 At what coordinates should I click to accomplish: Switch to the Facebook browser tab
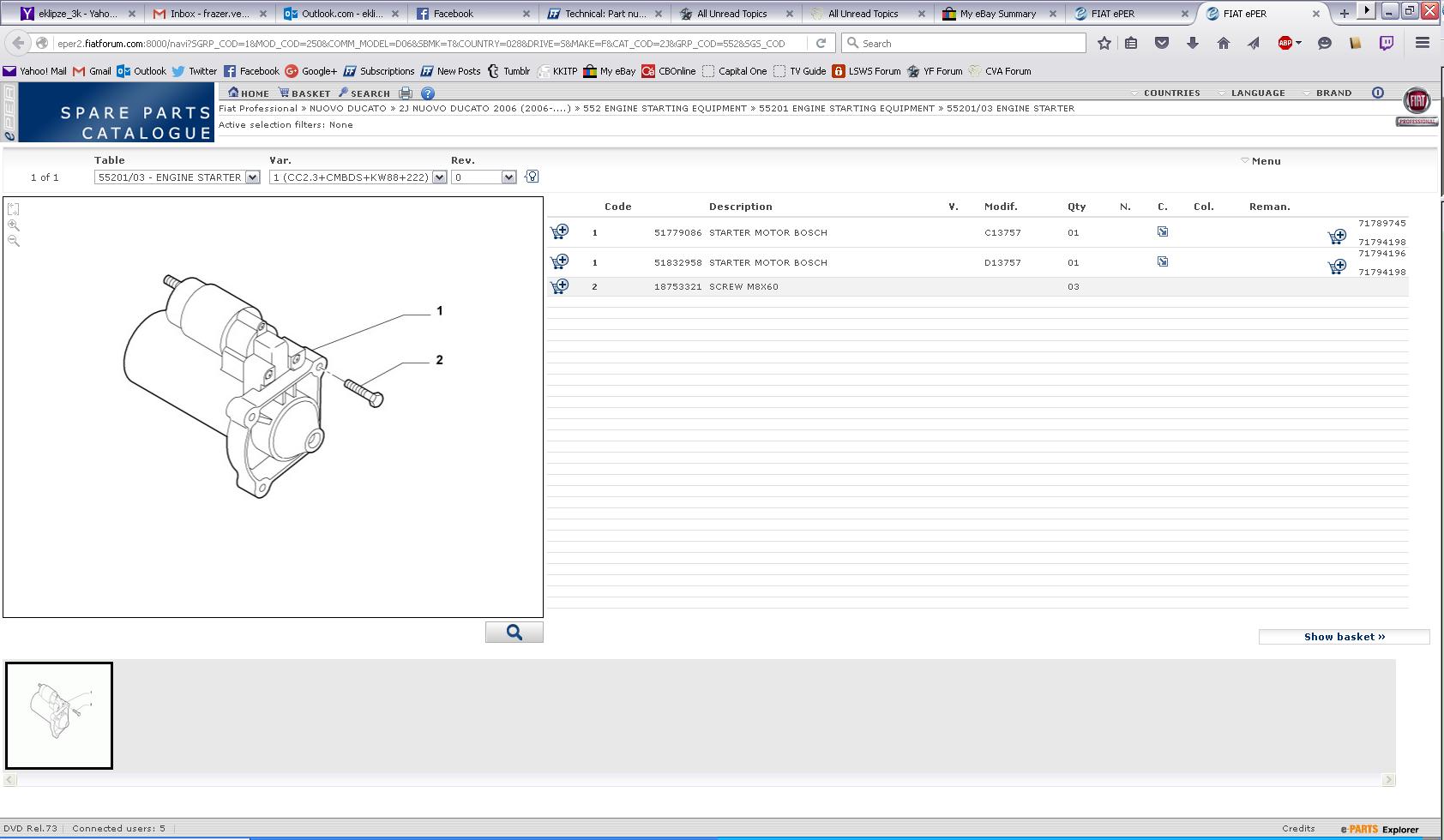tap(472, 14)
